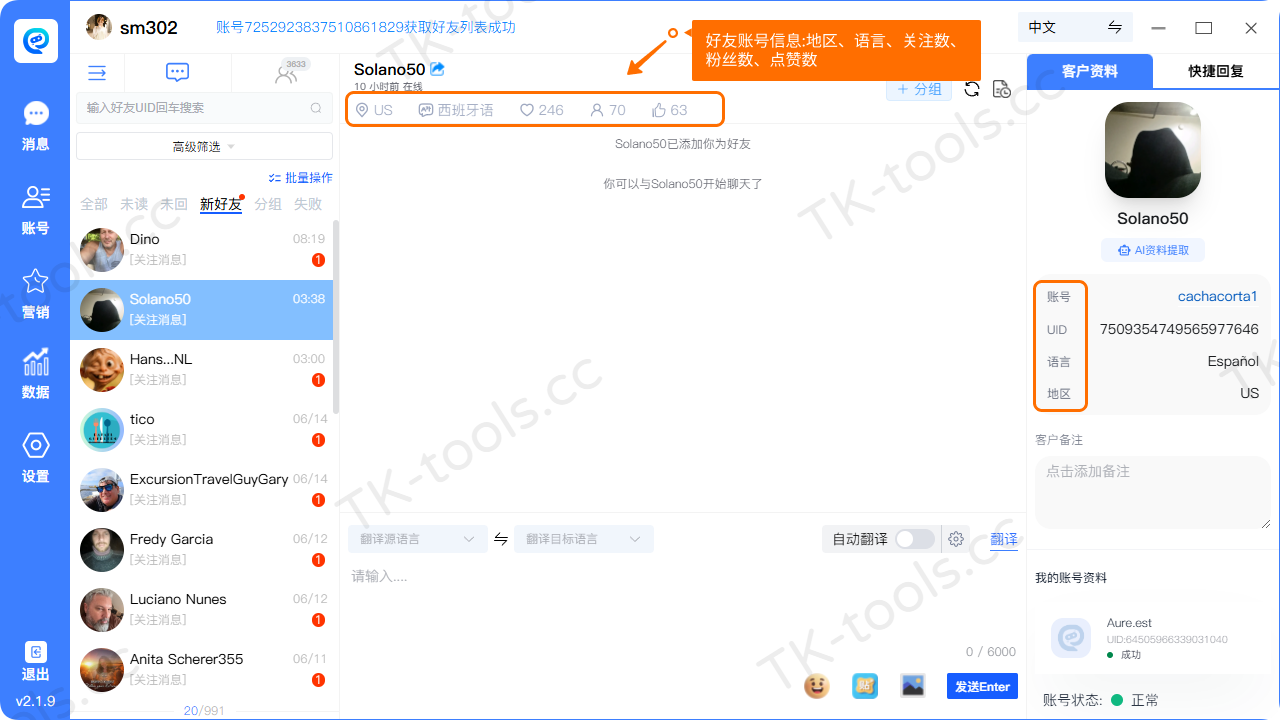Select the 未读 unread tab
Image resolution: width=1280 pixels, height=720 pixels.
point(134,204)
